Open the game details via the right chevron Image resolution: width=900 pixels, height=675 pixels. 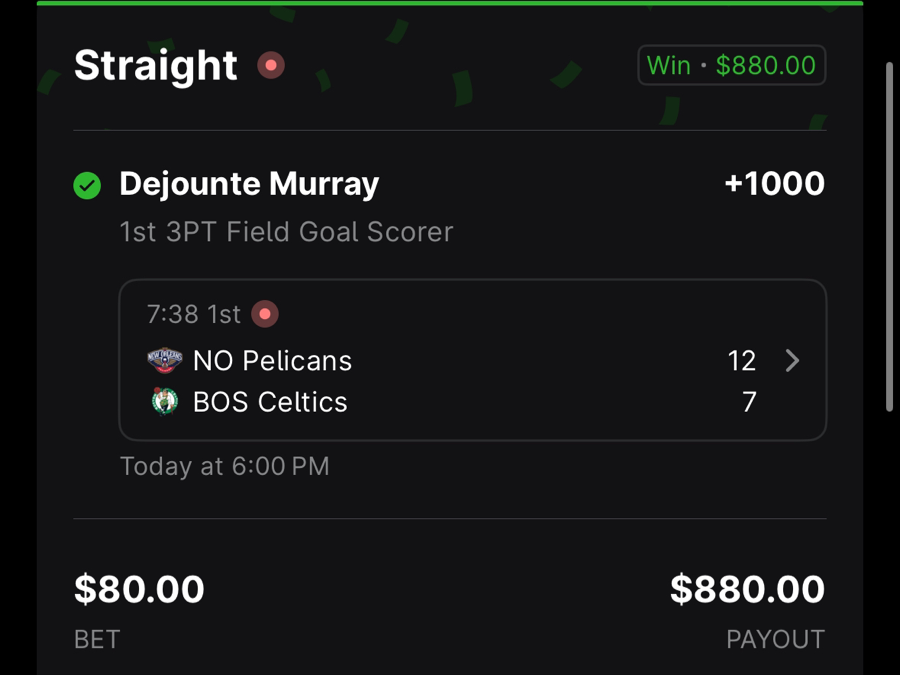click(x=792, y=361)
